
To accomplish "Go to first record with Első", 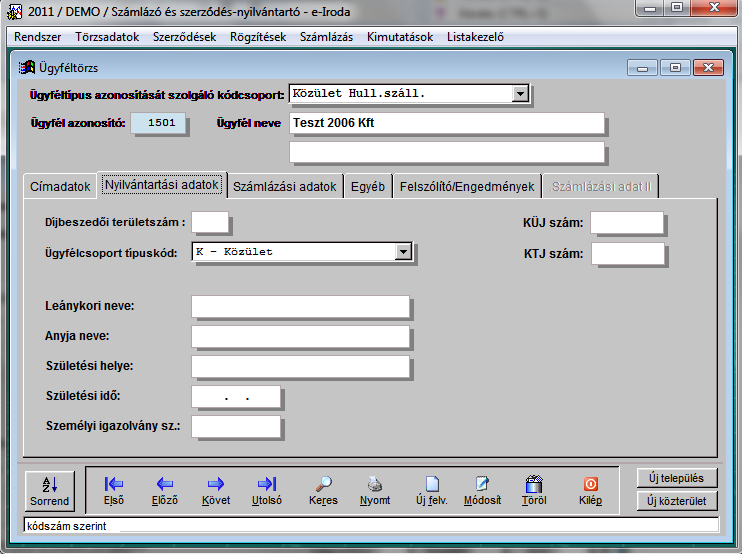I will pyautogui.click(x=114, y=489).
